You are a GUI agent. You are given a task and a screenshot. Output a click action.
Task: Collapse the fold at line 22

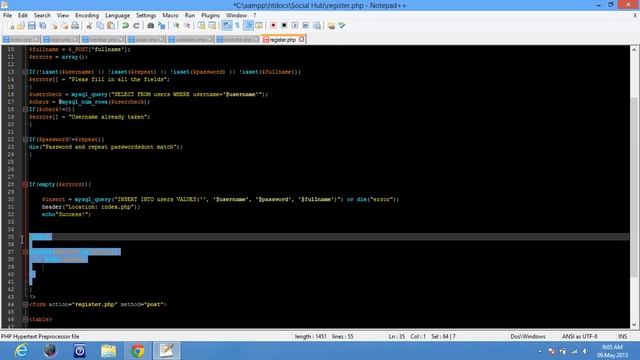[25, 139]
